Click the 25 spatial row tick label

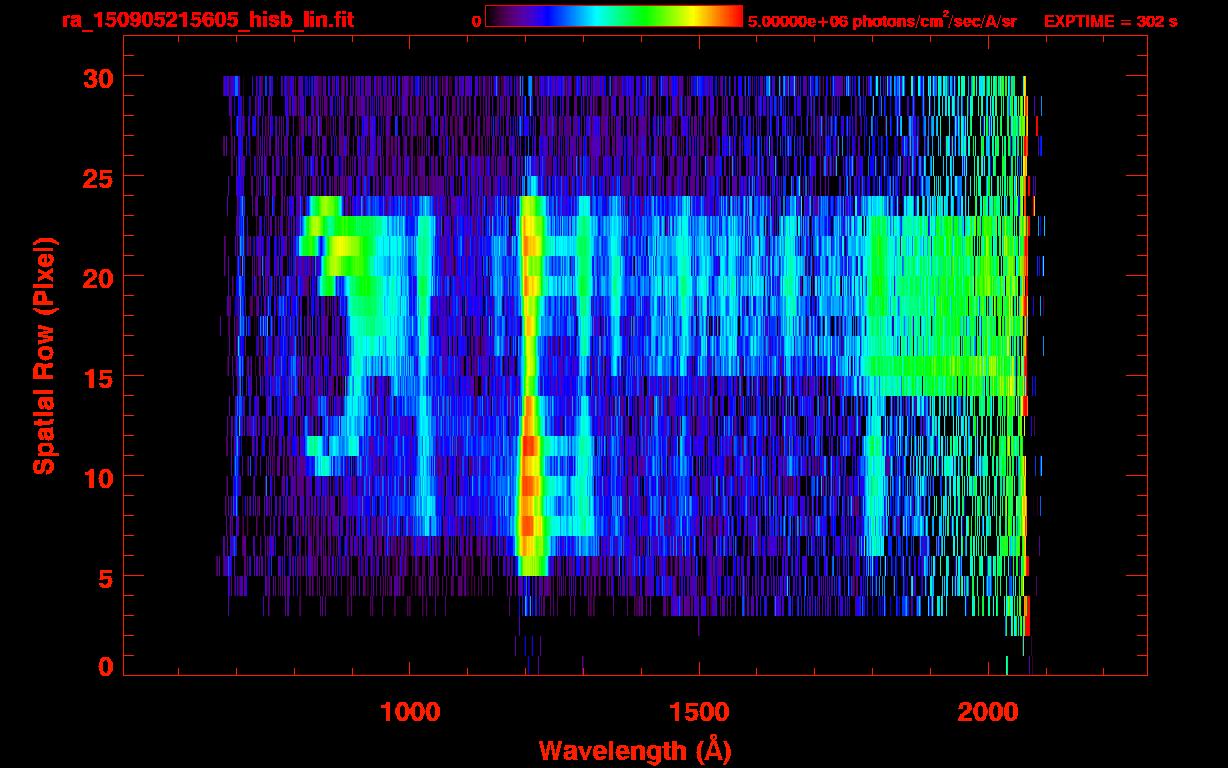[99, 177]
